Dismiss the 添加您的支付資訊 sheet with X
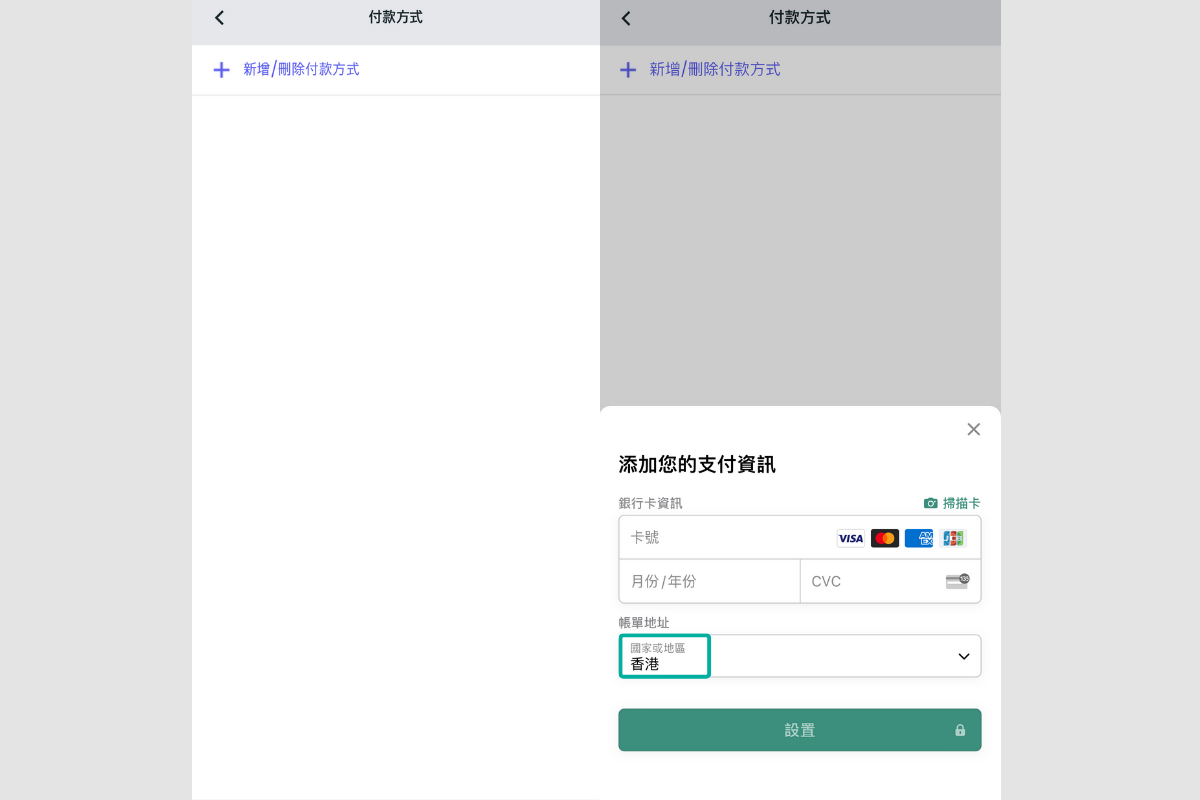The image size is (1200, 800). coord(973,429)
